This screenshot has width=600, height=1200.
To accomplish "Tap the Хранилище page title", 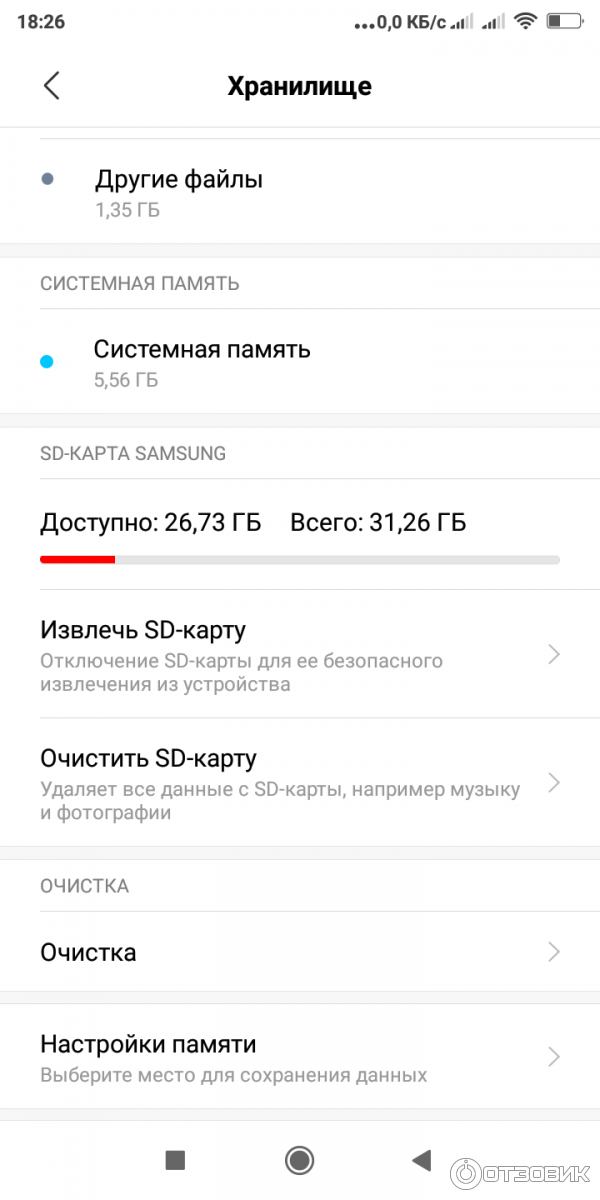I will click(300, 86).
